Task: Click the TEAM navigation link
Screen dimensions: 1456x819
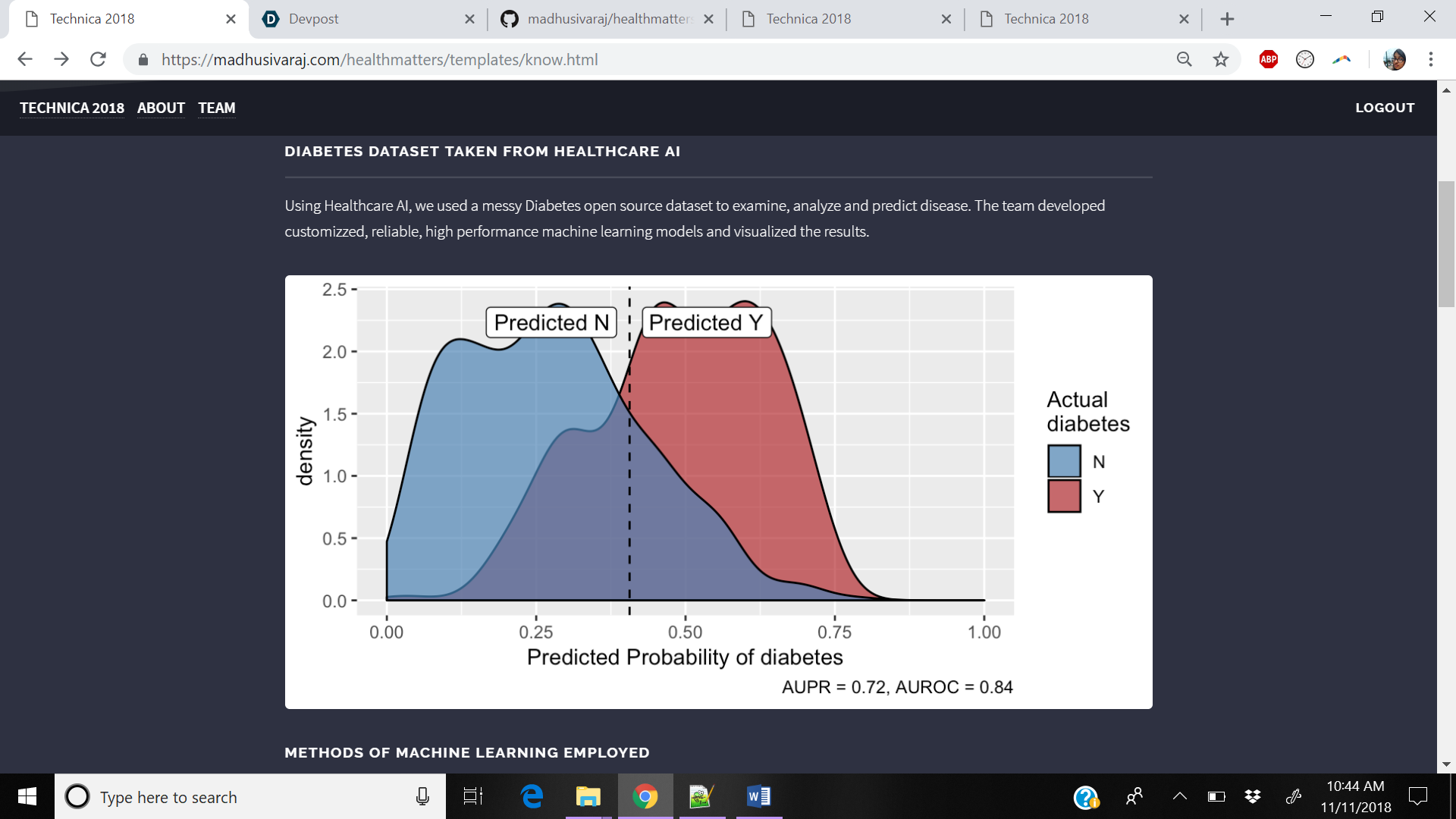Action: 217,108
